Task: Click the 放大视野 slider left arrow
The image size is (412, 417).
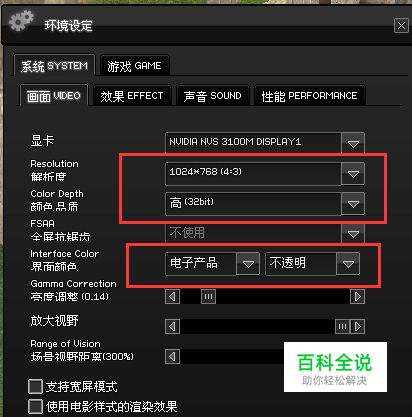Action: (x=172, y=326)
